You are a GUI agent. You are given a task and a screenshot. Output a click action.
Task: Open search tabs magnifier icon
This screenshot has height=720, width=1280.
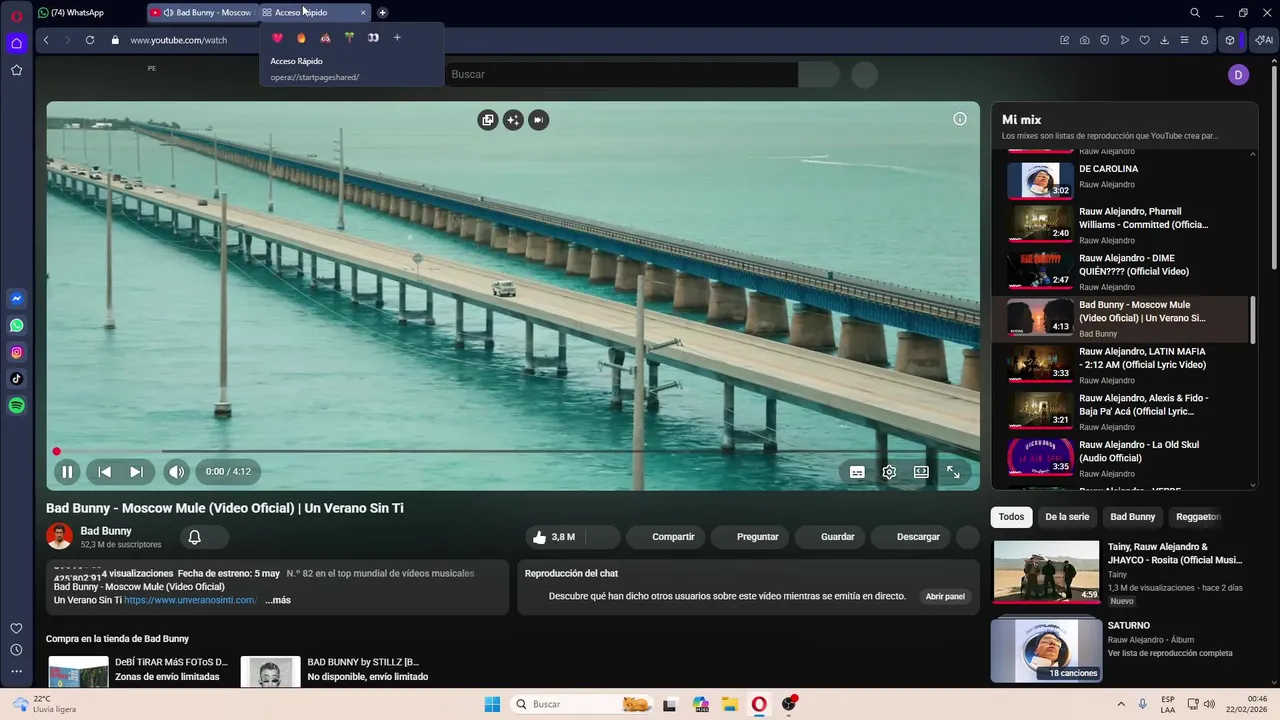click(1195, 13)
